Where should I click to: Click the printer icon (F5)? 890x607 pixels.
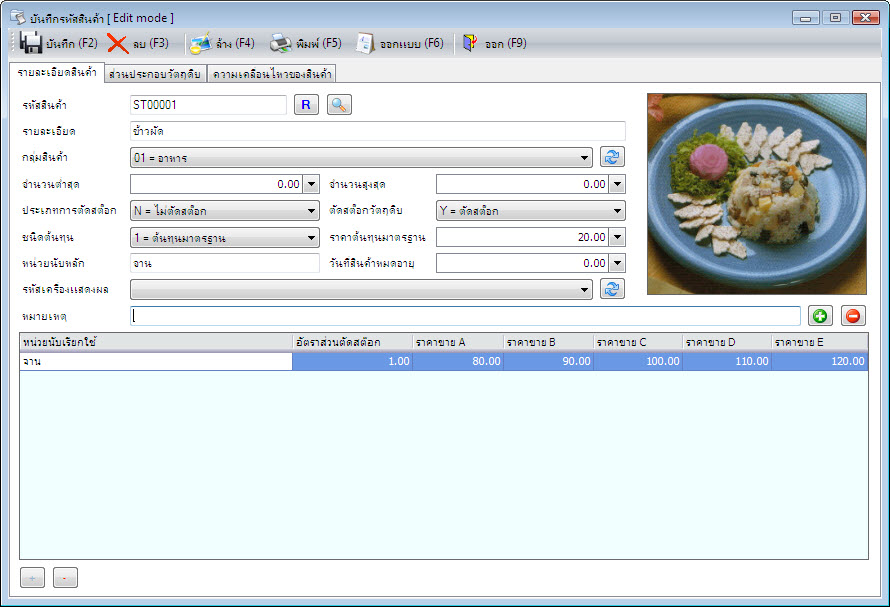click(280, 44)
